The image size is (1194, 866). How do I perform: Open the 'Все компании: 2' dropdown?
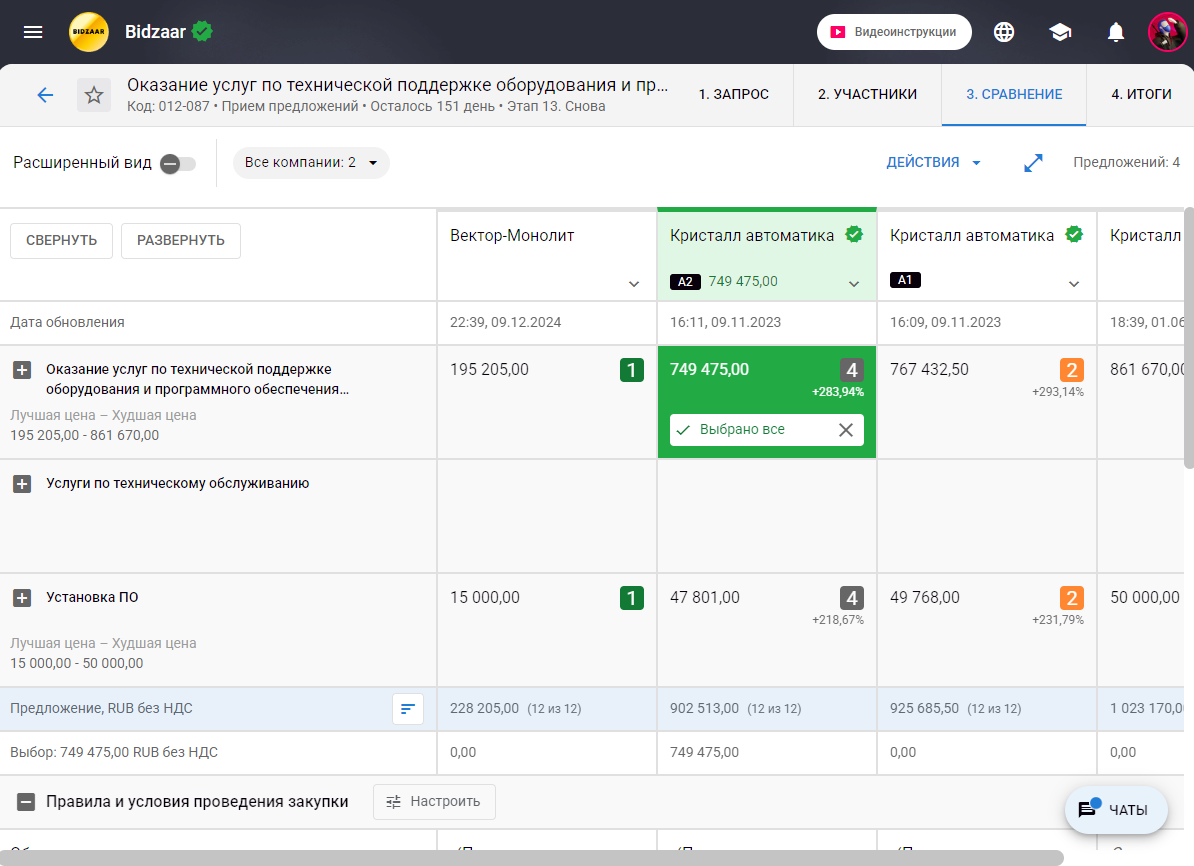[311, 163]
